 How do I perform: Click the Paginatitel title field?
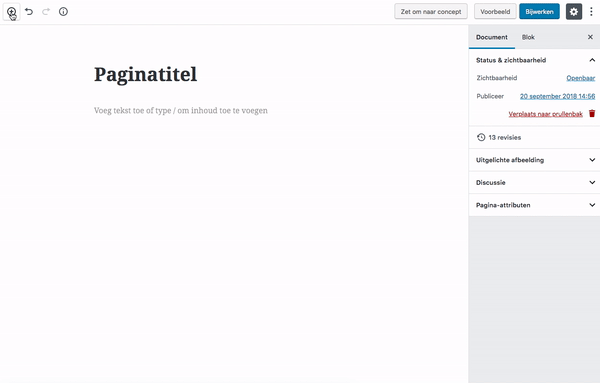[x=145, y=75]
